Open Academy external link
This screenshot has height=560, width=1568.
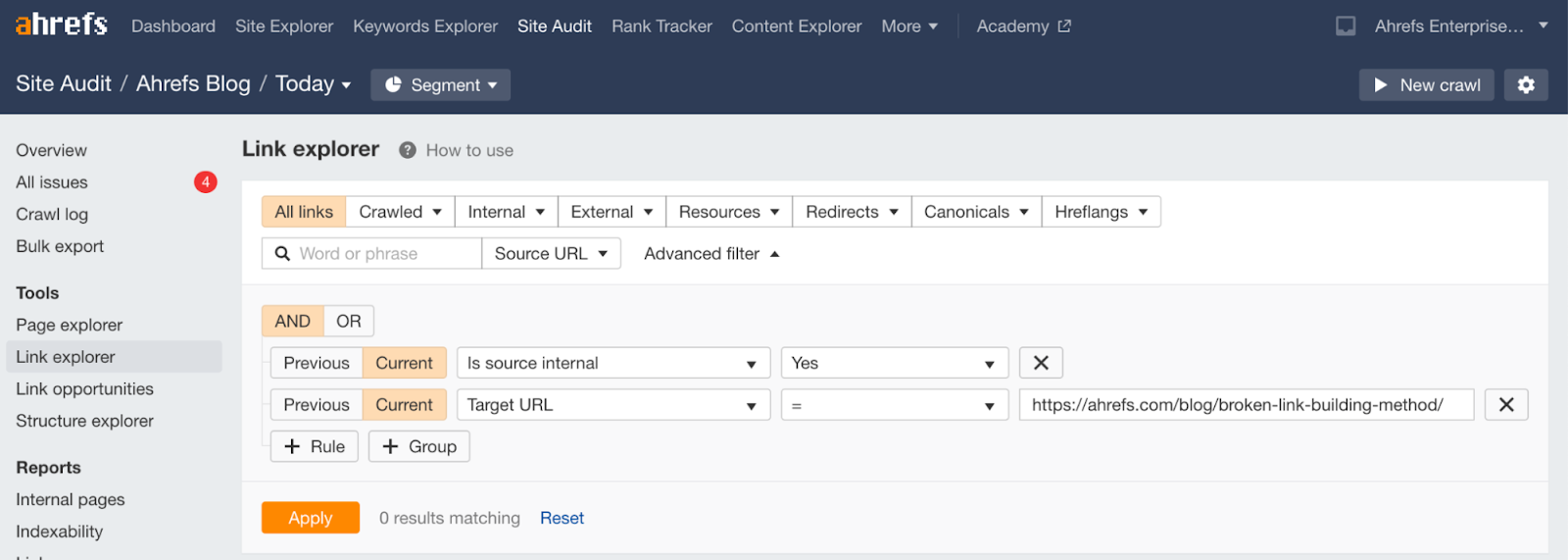point(1023,26)
